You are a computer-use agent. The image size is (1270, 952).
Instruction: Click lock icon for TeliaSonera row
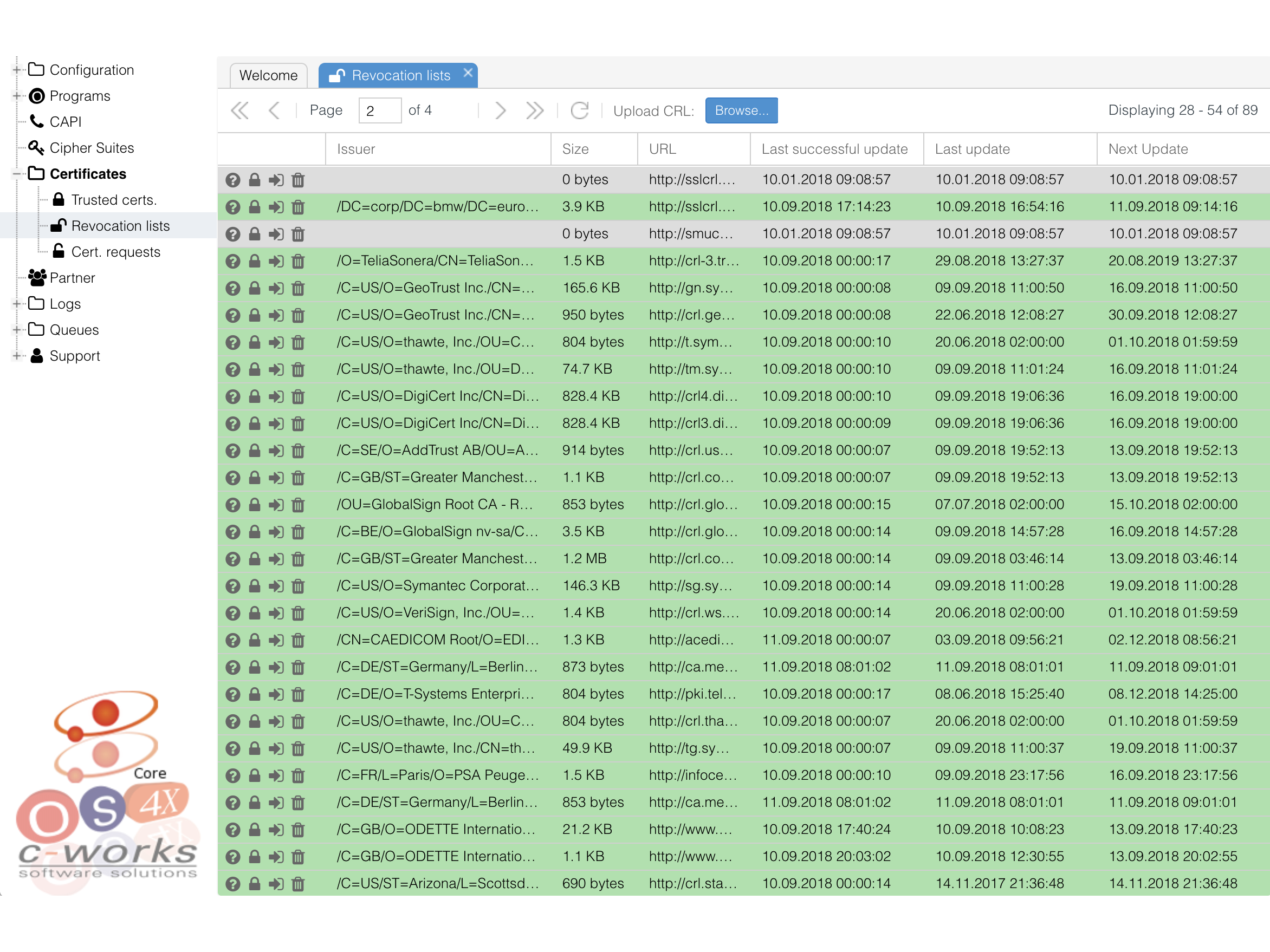[254, 261]
